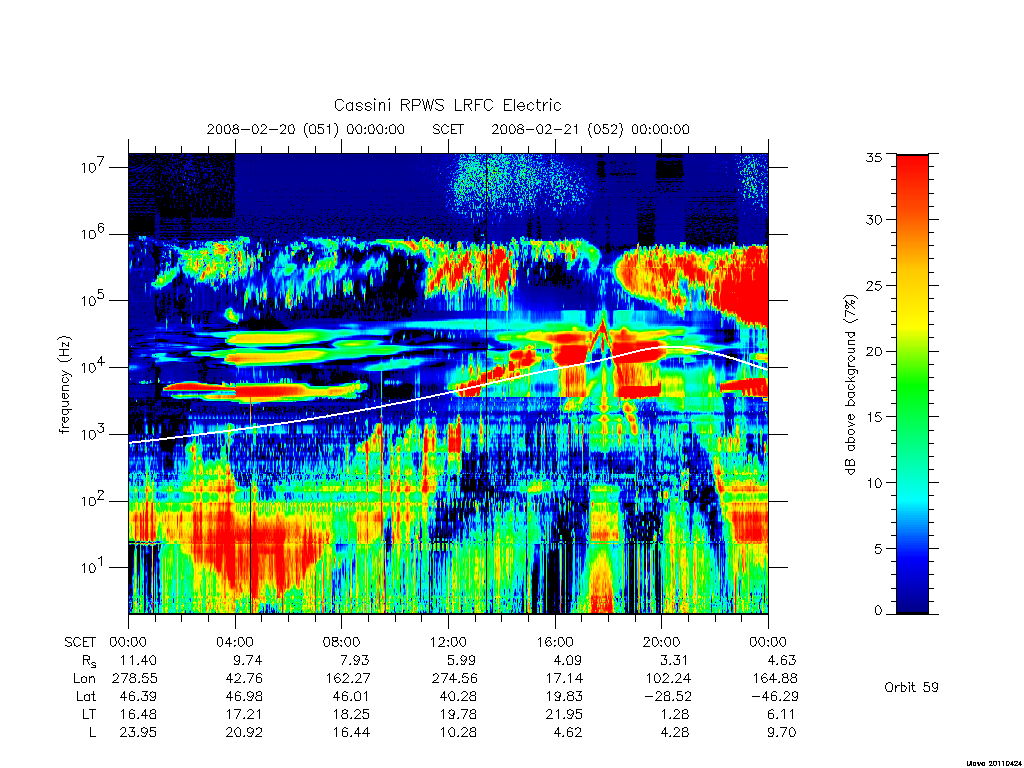This screenshot has height=768, width=1024.
Task: Click the LT value 17.21
Action: [244, 714]
